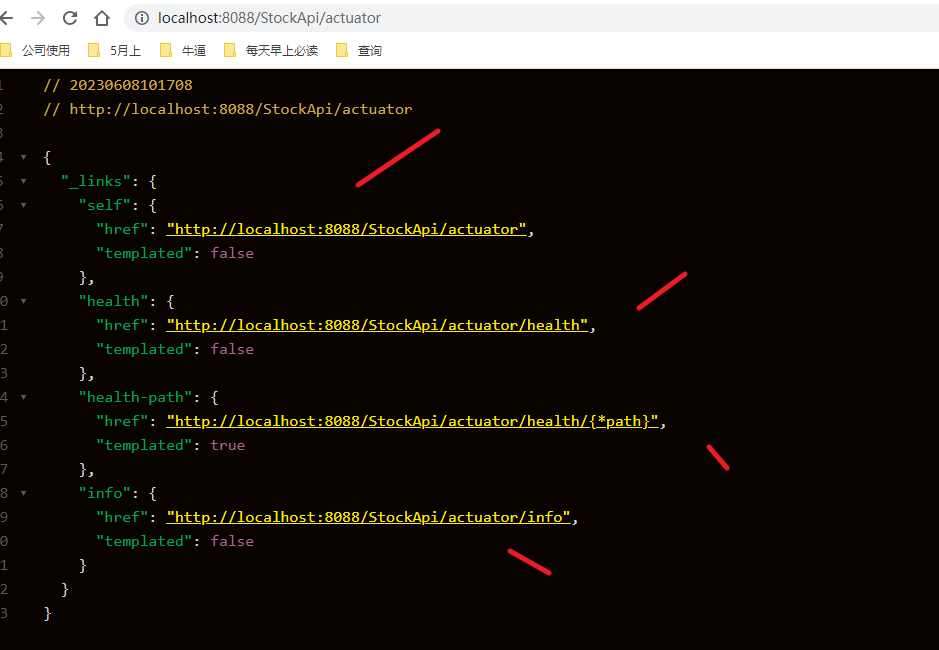This screenshot has width=939, height=650.
Task: Collapse the "info" object
Action: coord(23,493)
